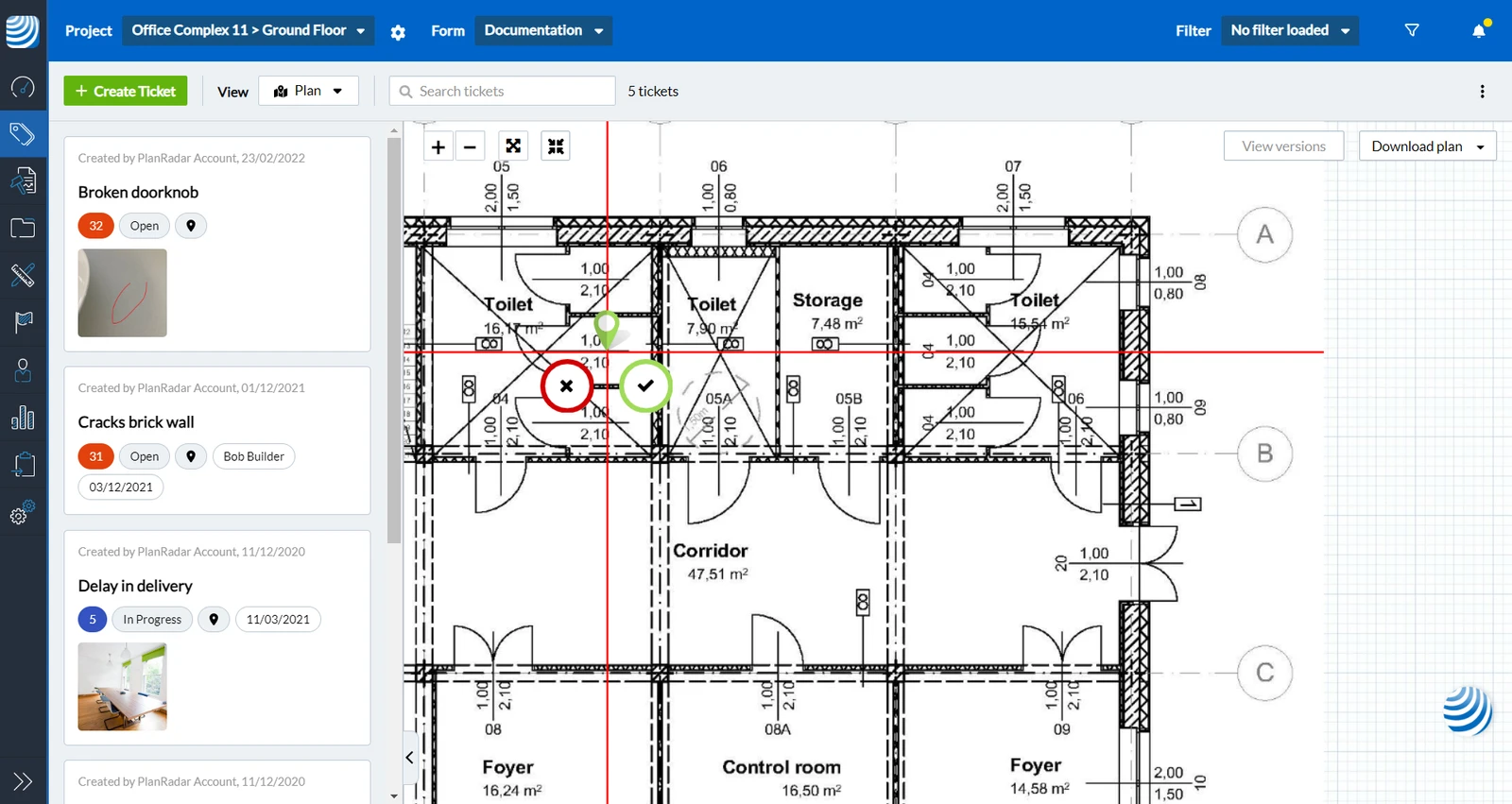Image resolution: width=1512 pixels, height=804 pixels.
Task: Zoom out of the plan with minus
Action: [x=470, y=146]
